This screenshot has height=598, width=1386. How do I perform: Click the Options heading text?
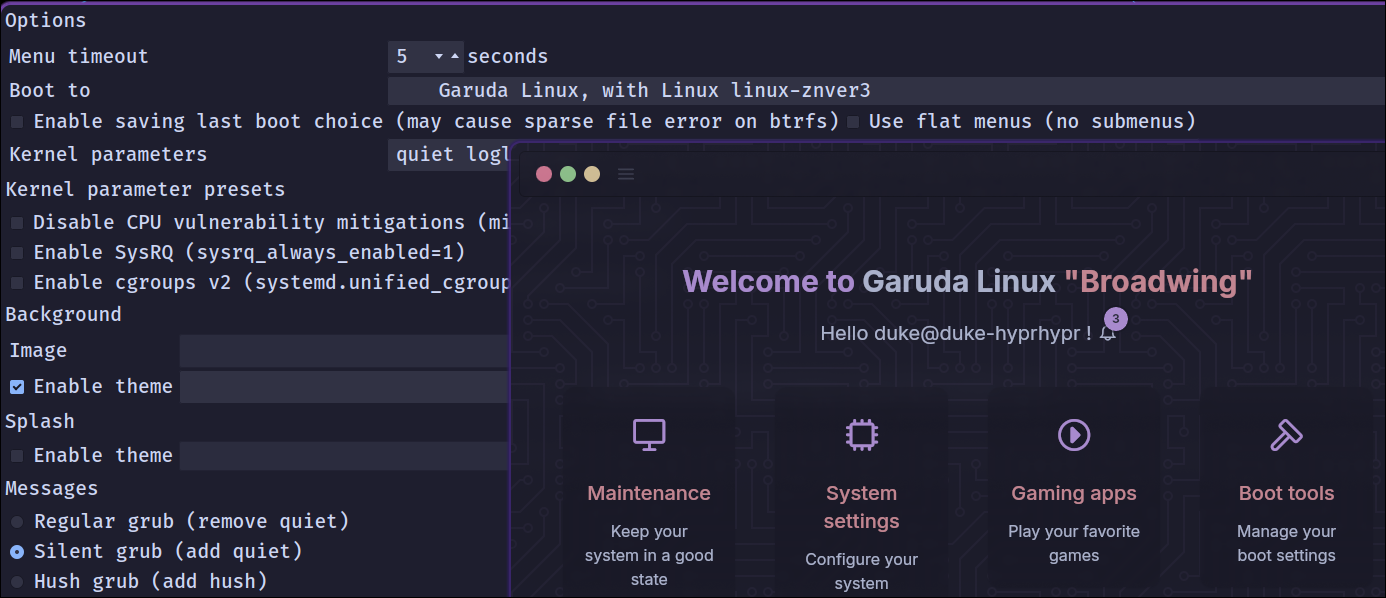coord(46,20)
